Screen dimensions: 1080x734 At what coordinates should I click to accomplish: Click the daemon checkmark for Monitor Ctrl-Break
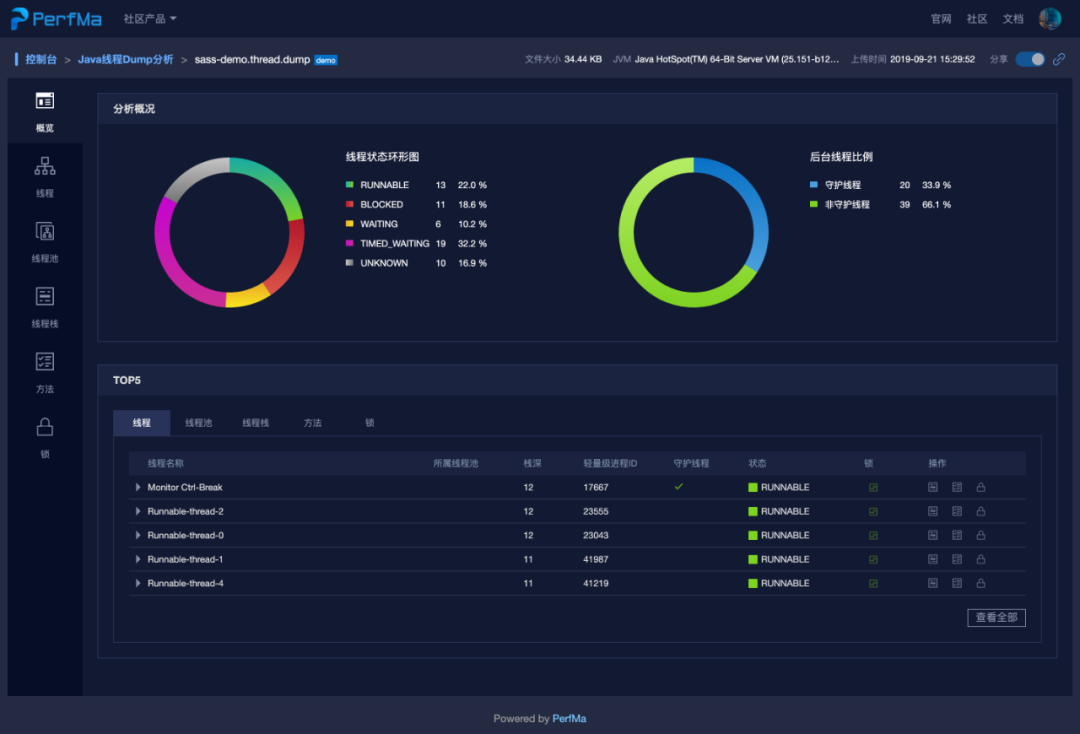pyautogui.click(x=678, y=487)
